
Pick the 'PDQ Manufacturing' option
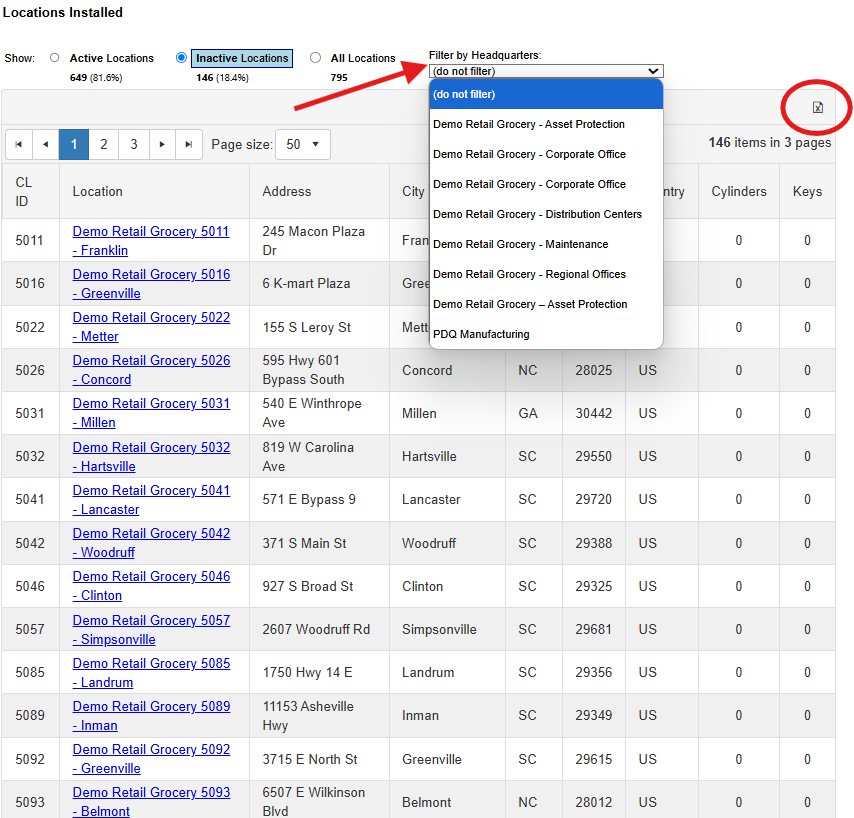pyautogui.click(x=546, y=334)
